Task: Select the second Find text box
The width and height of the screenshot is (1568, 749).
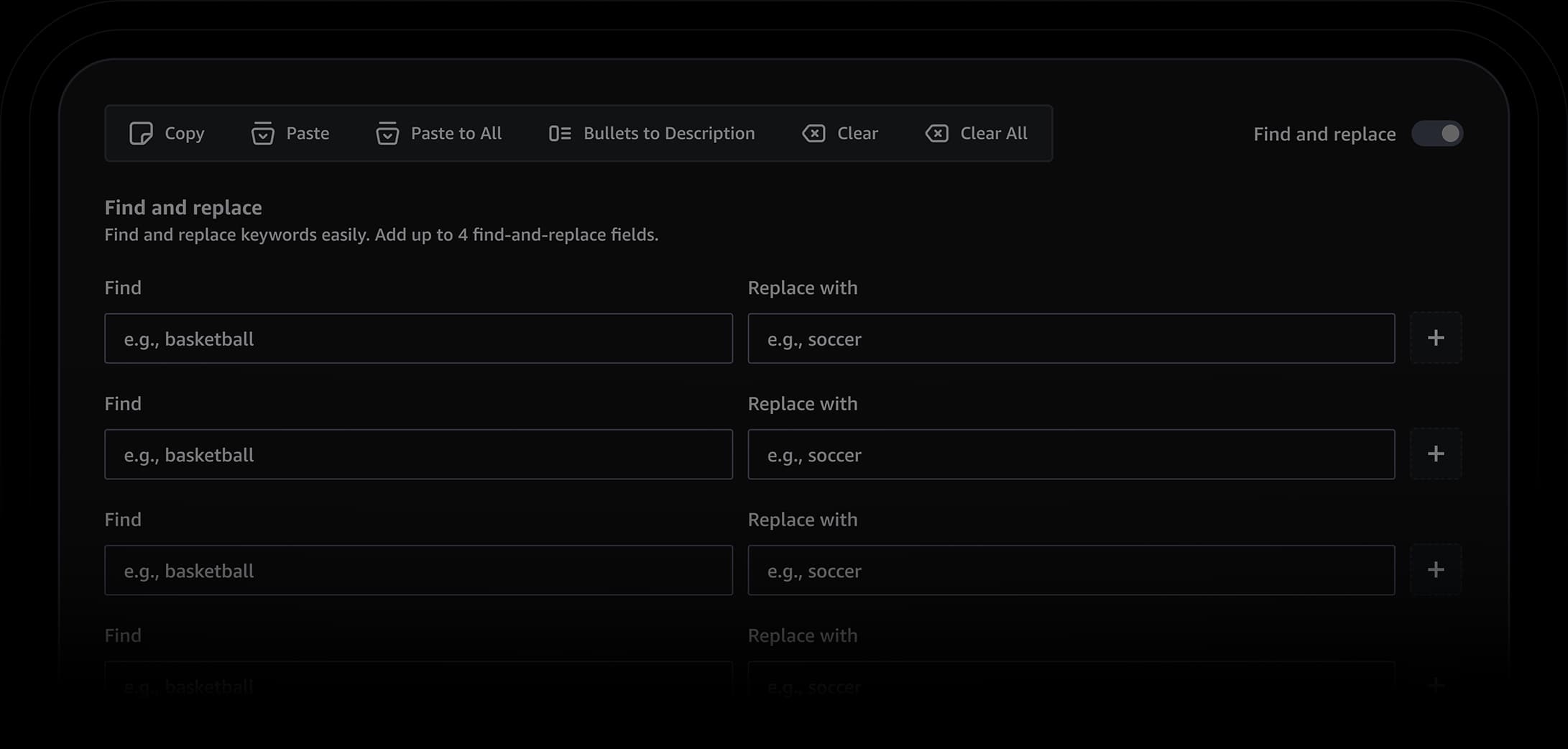Action: click(x=418, y=454)
